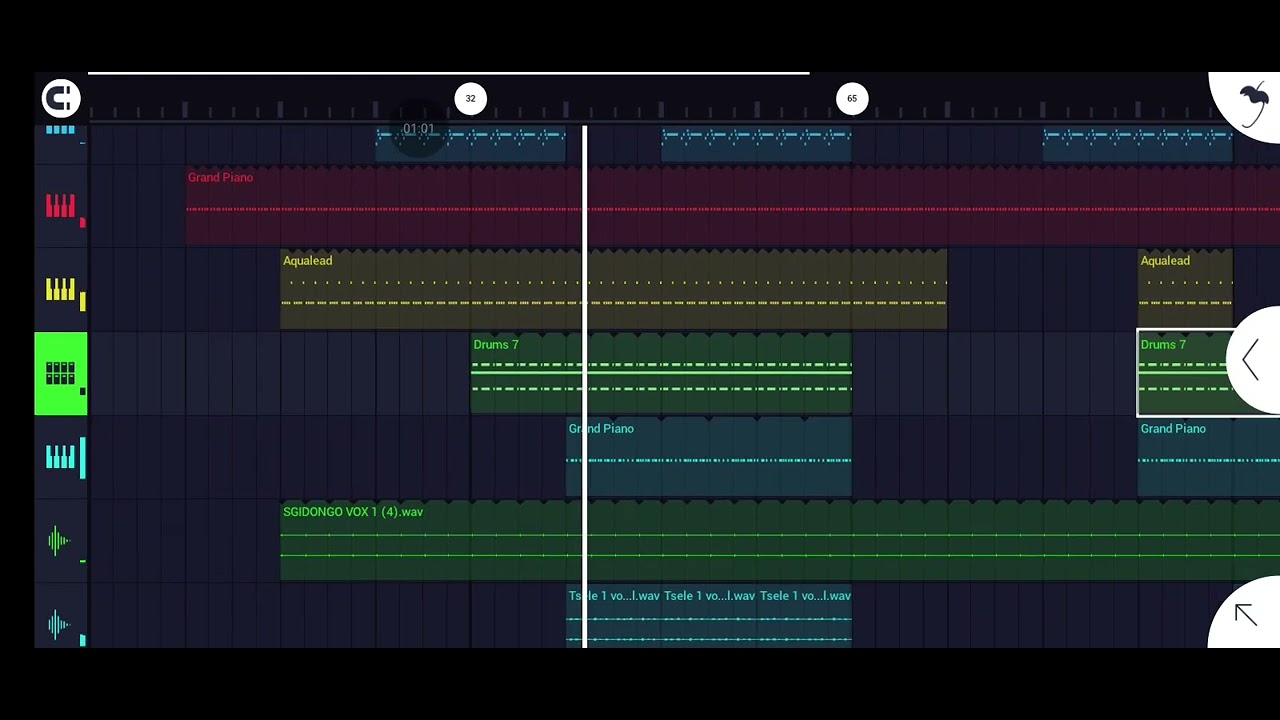Select the top-row cyan pattern clip below marker 65
This screenshot has height=720, width=1280.
(x=756, y=143)
